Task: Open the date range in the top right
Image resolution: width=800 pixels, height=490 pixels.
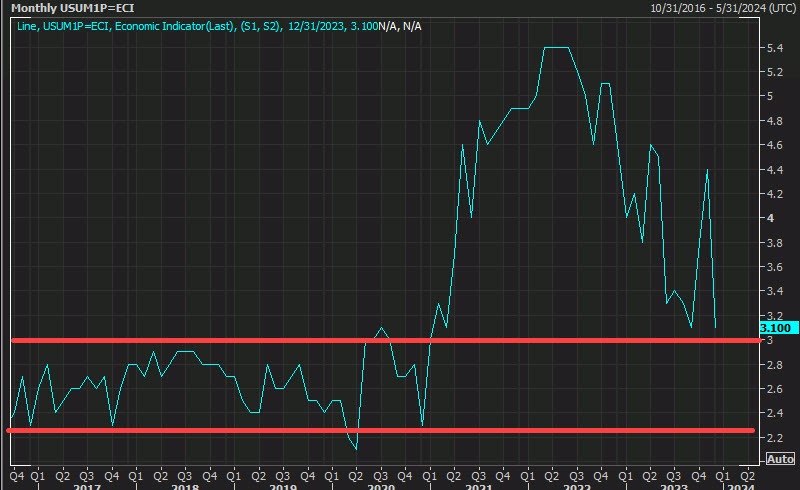Action: click(x=722, y=7)
